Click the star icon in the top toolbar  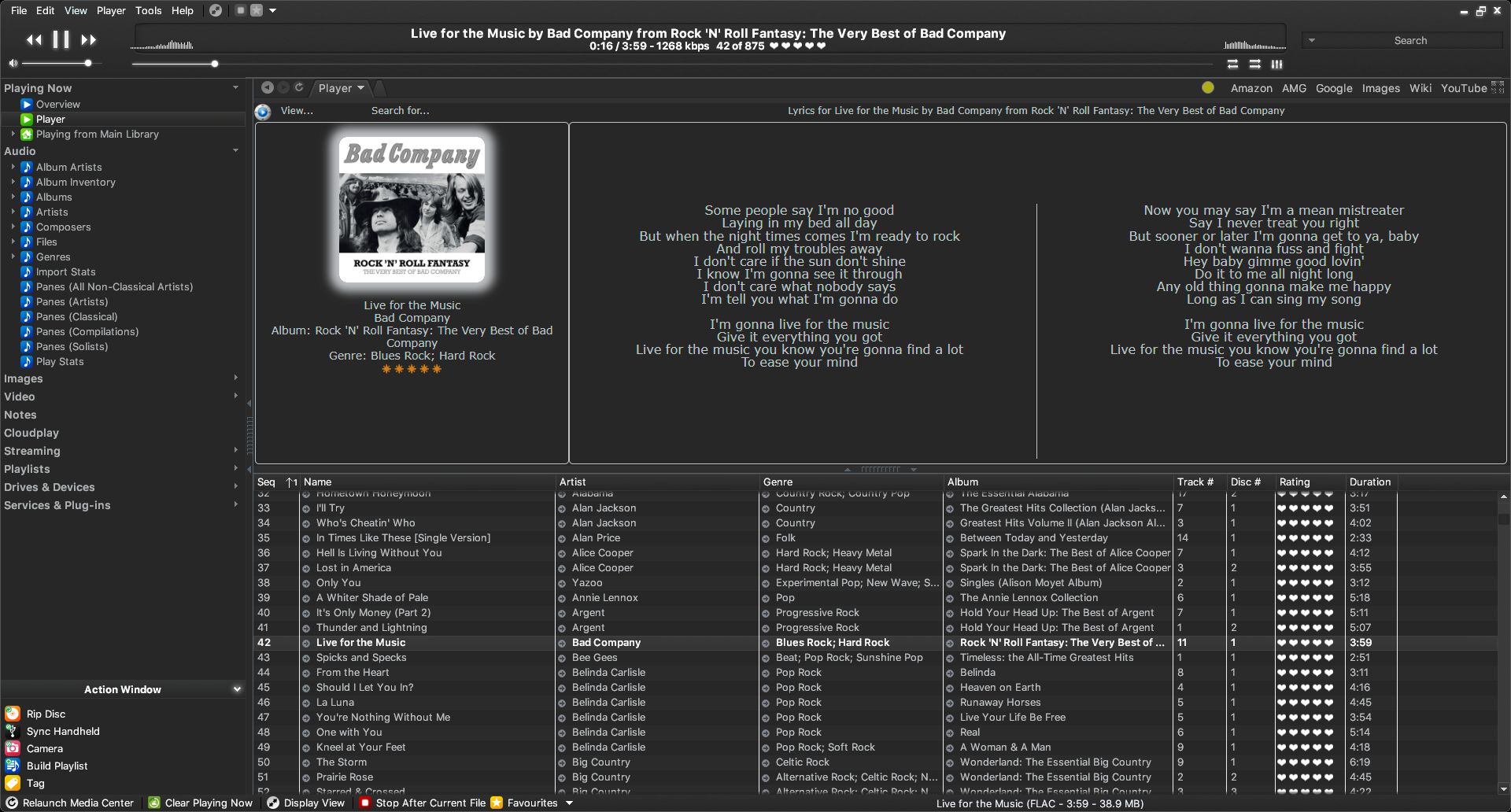(257, 10)
